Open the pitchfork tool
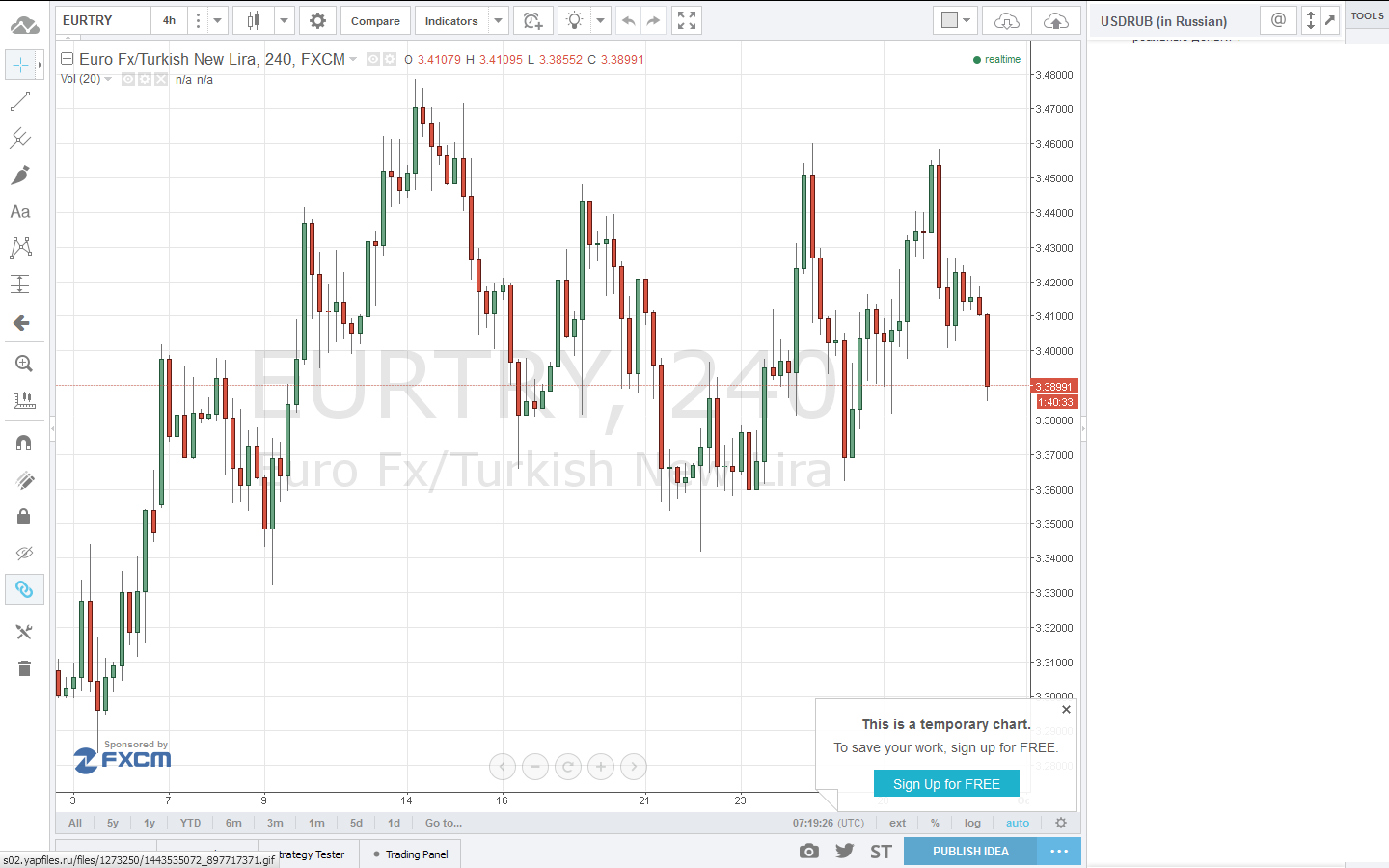 (20, 138)
